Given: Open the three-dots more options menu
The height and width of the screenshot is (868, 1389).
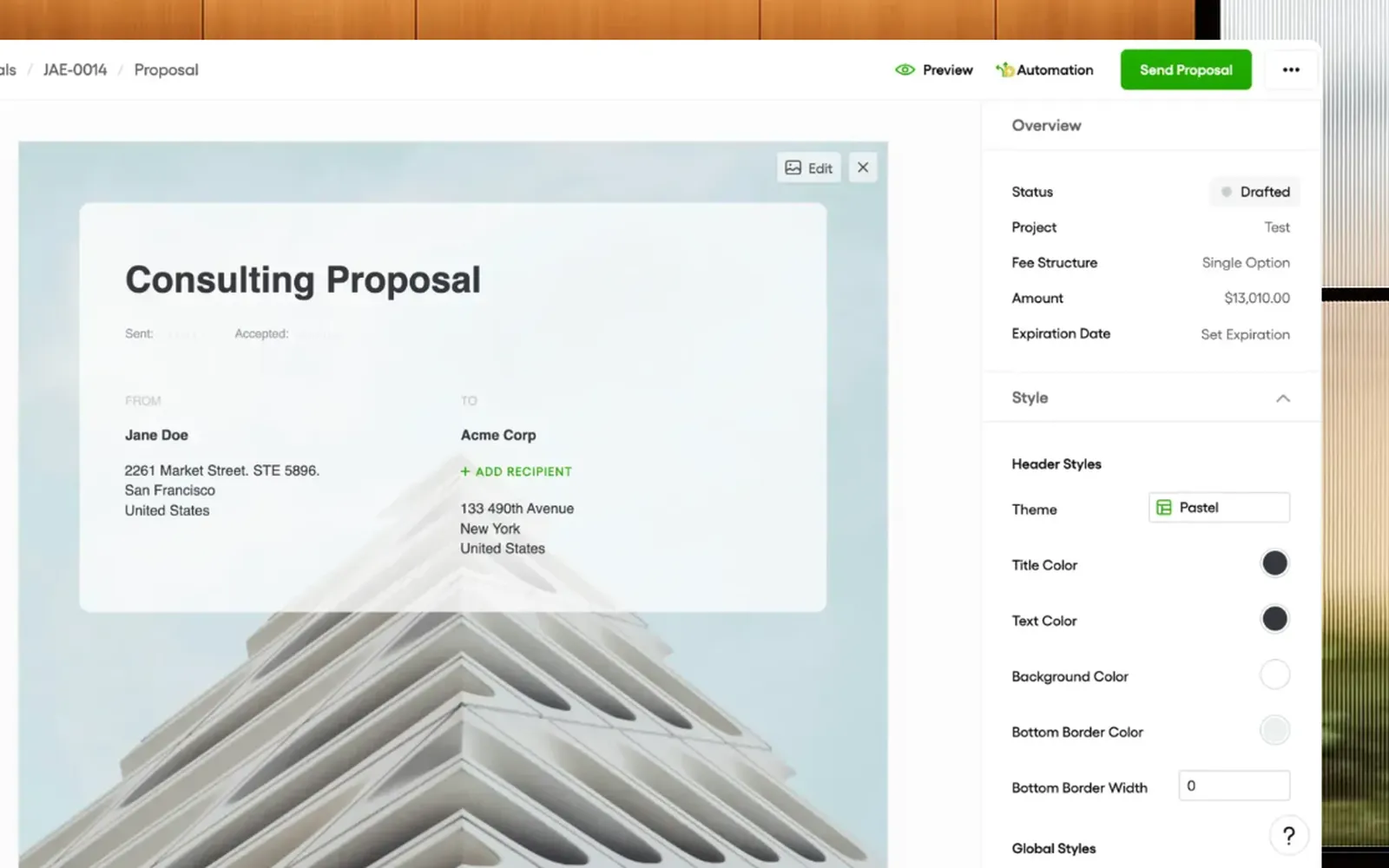Looking at the screenshot, I should point(1291,69).
